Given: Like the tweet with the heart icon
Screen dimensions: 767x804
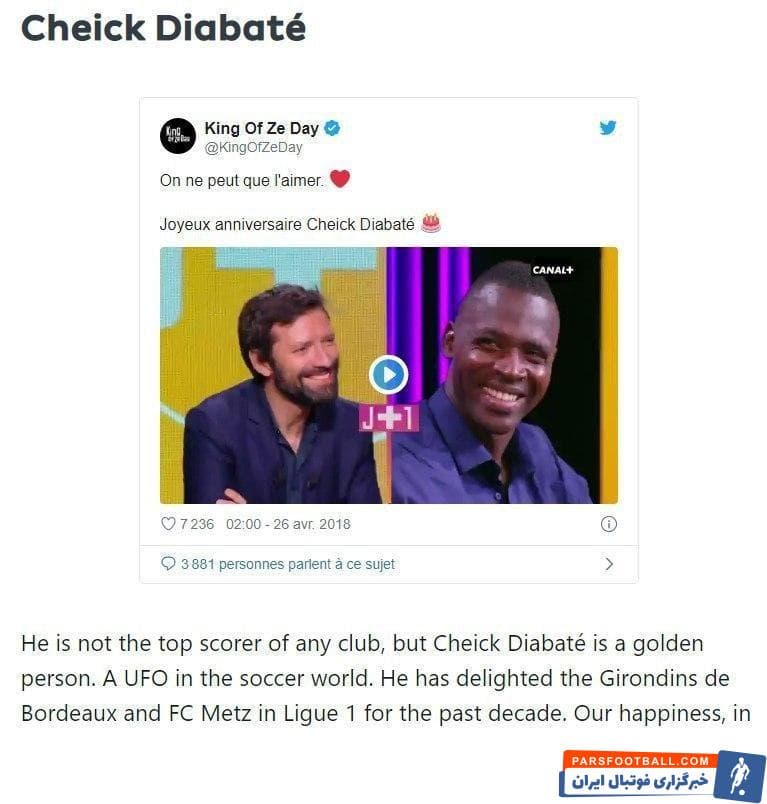Looking at the screenshot, I should pyautogui.click(x=168, y=524).
